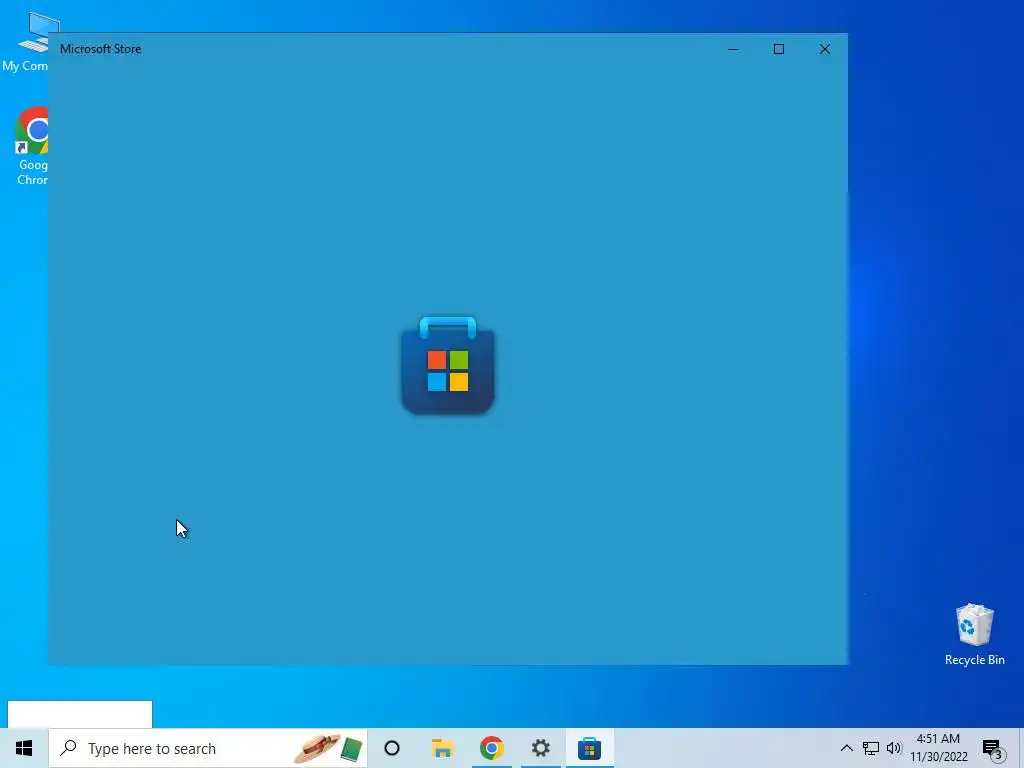1024x768 pixels.
Task: Show hidden system tray icons
Action: (846, 748)
